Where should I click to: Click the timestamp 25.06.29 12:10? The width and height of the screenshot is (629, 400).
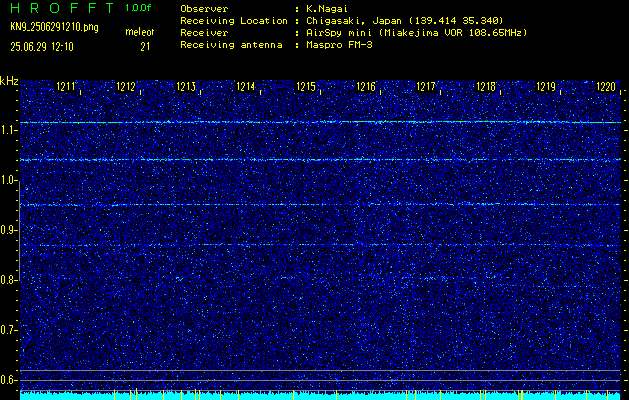tap(42, 47)
